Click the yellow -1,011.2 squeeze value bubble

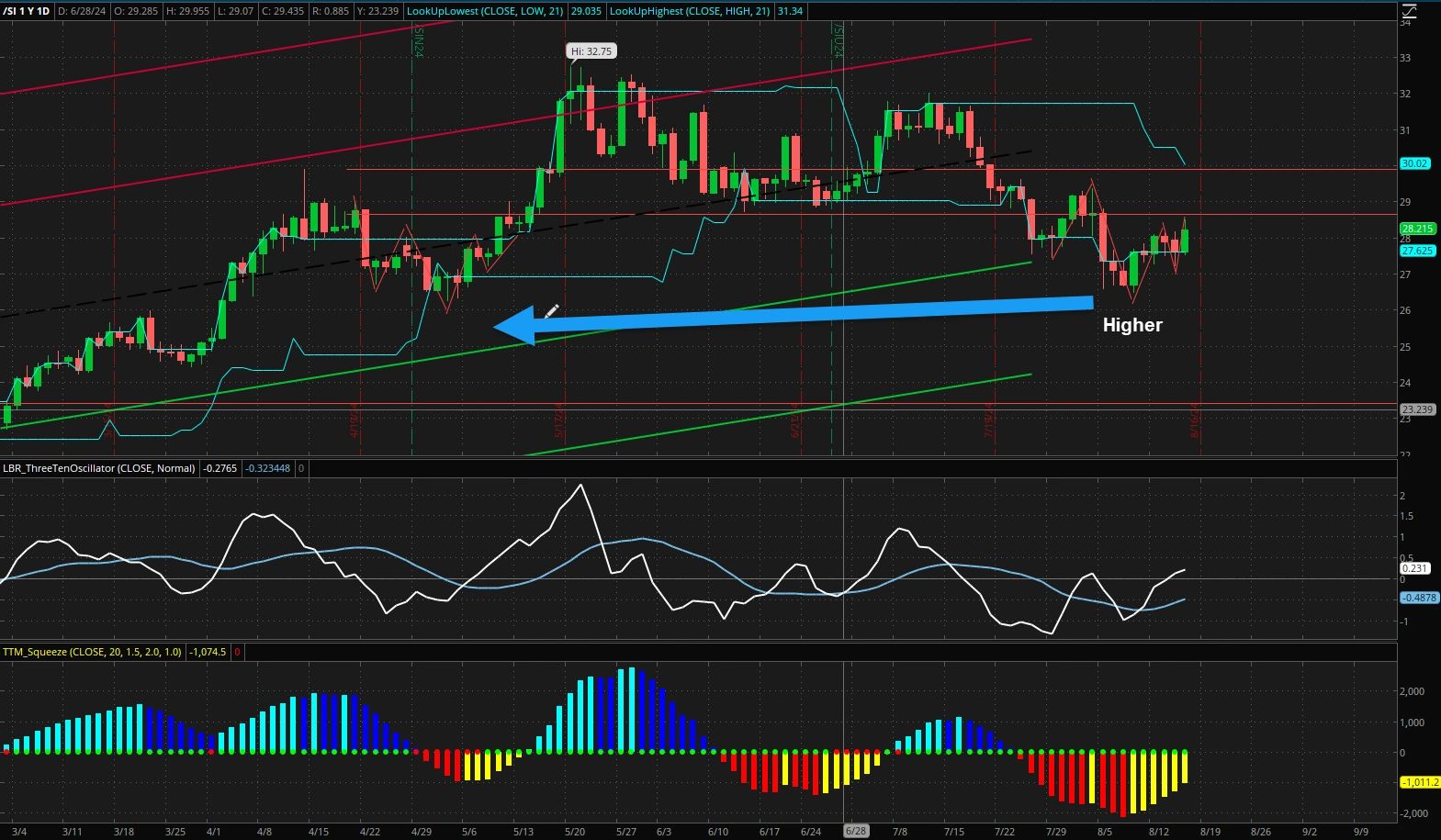[x=1418, y=783]
